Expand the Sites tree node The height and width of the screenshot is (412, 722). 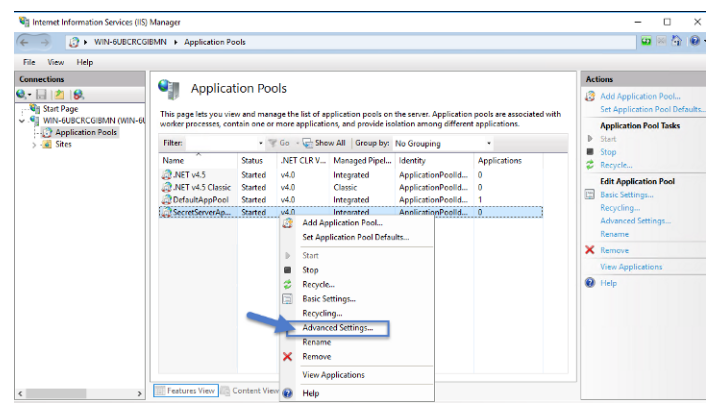coord(34,145)
